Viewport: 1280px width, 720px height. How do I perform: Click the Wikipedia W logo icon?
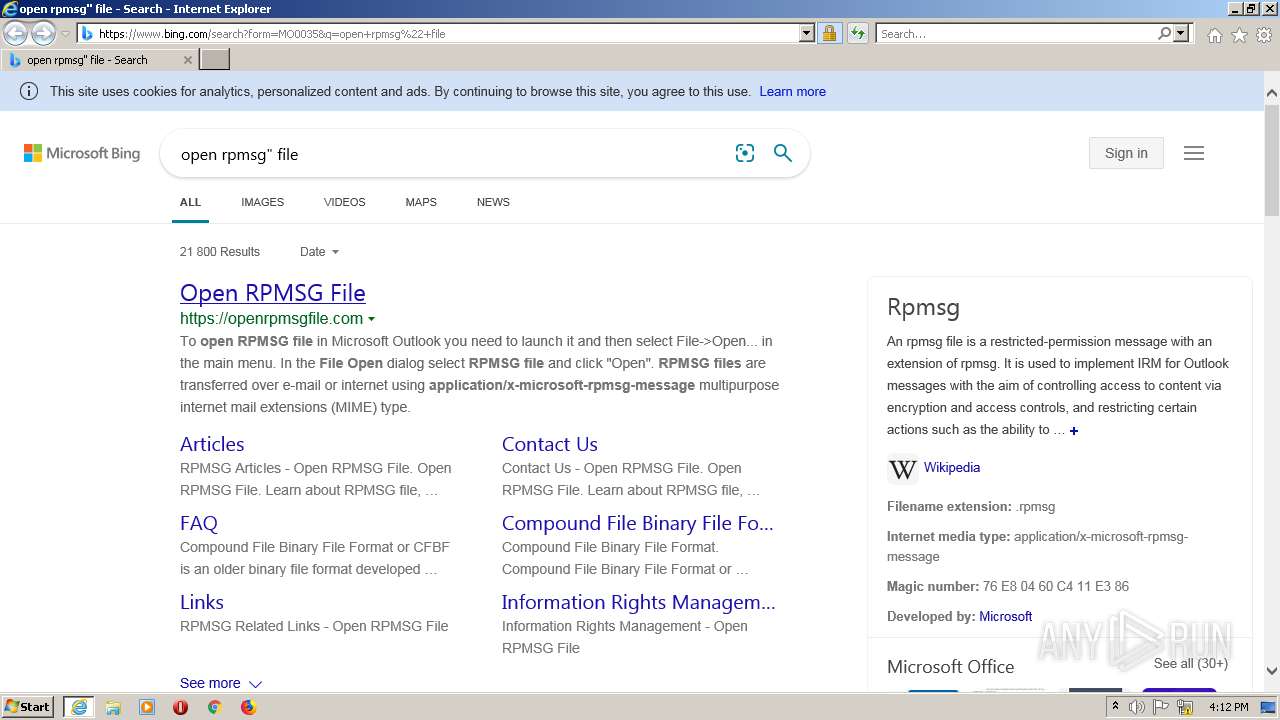tap(902, 468)
